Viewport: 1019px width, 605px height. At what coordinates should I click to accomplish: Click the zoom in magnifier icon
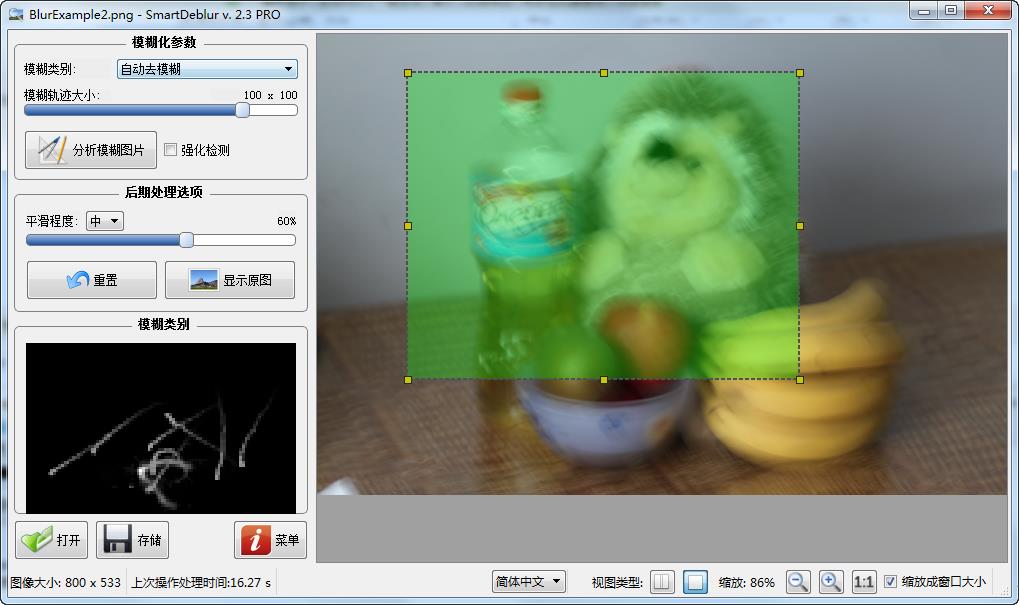click(x=831, y=582)
